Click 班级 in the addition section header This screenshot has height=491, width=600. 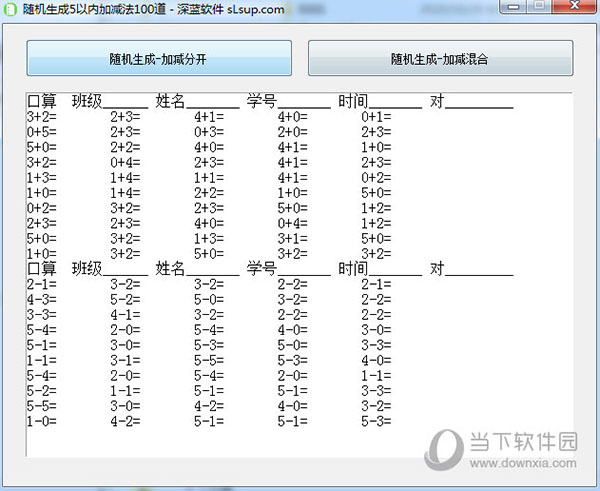(87, 101)
